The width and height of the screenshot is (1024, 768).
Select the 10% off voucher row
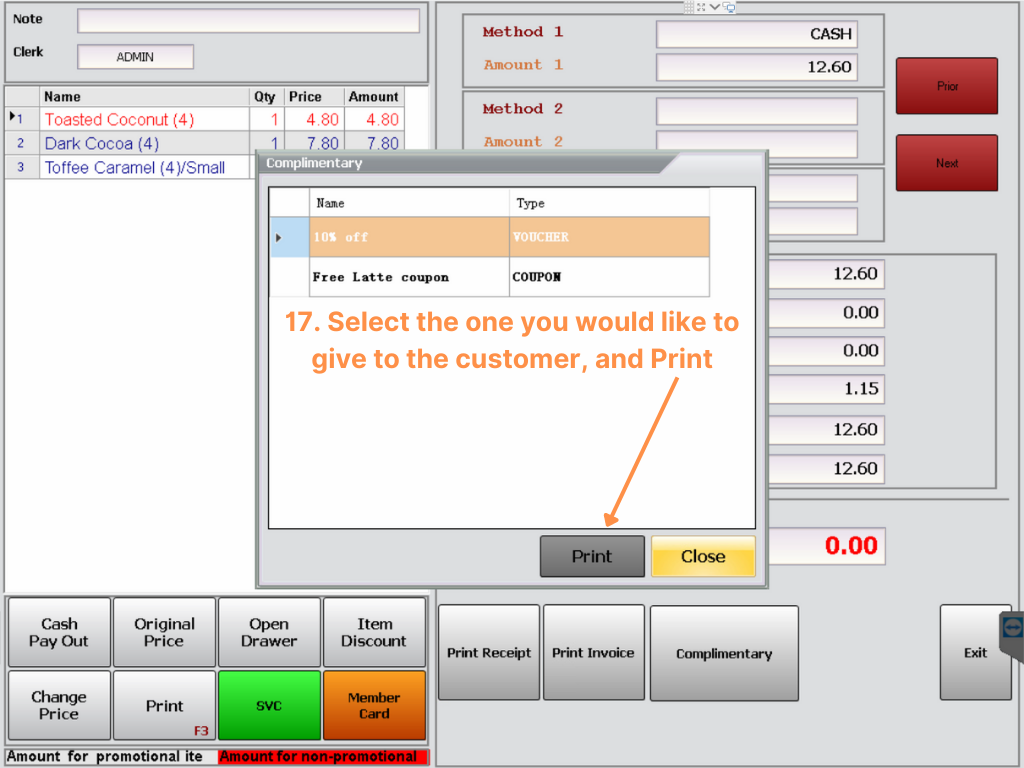click(x=410, y=238)
